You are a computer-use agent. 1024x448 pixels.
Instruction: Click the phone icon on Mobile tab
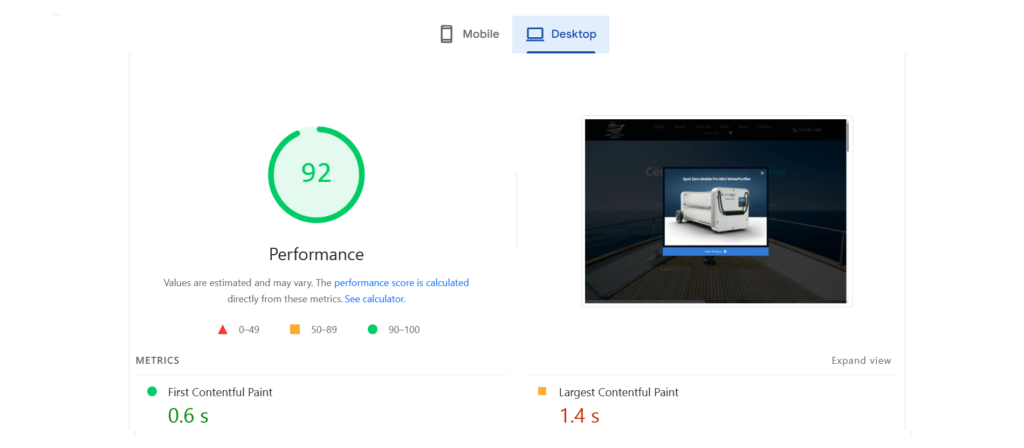tap(447, 34)
